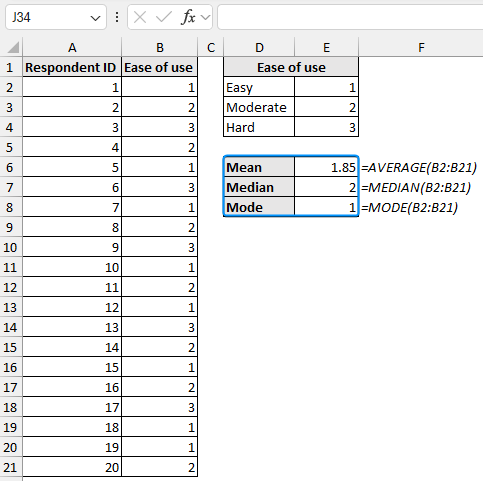Viewport: 483px width, 481px height.
Task: Select column A header
Action: [72, 48]
